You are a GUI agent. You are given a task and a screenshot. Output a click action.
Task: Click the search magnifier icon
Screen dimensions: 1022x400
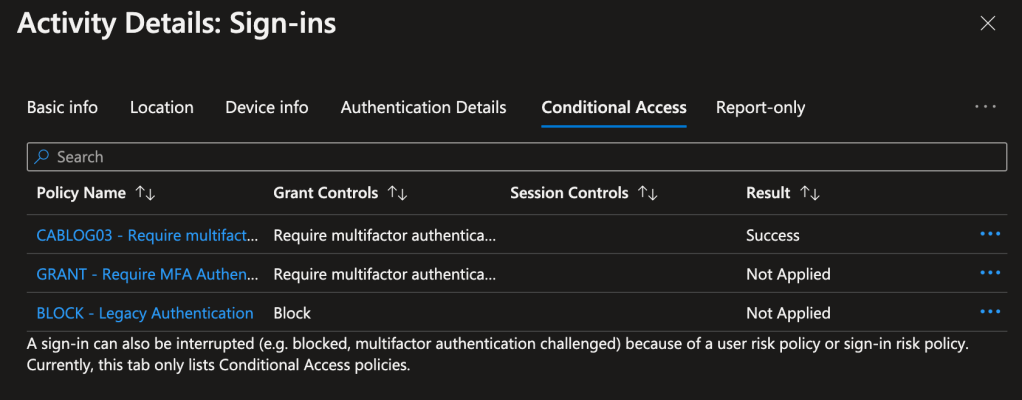pyautogui.click(x=42, y=157)
